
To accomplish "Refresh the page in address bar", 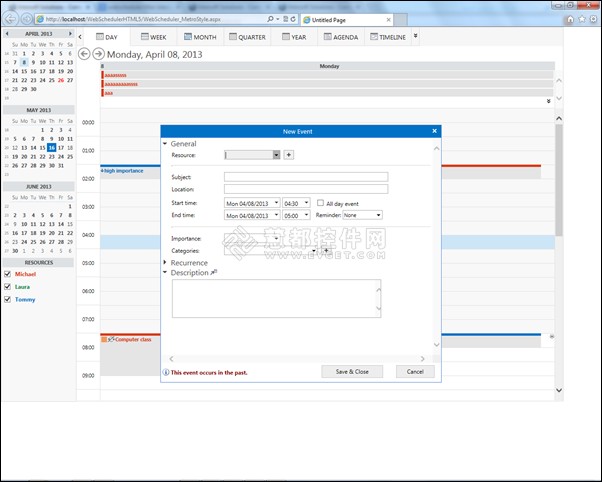I will click(293, 19).
